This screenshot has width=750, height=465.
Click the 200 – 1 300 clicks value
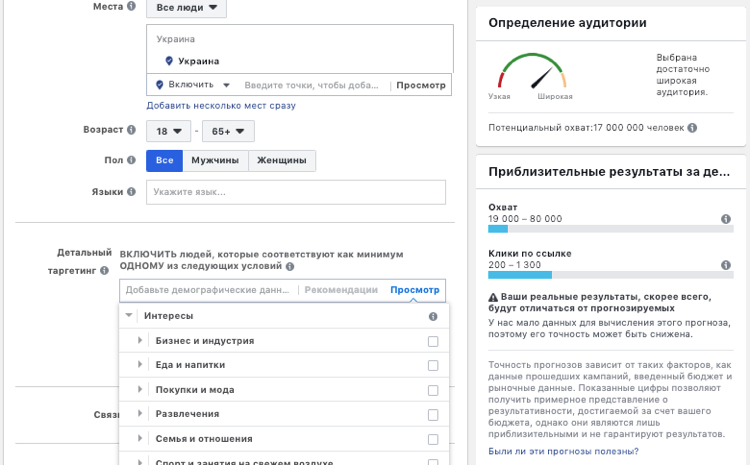tap(515, 265)
